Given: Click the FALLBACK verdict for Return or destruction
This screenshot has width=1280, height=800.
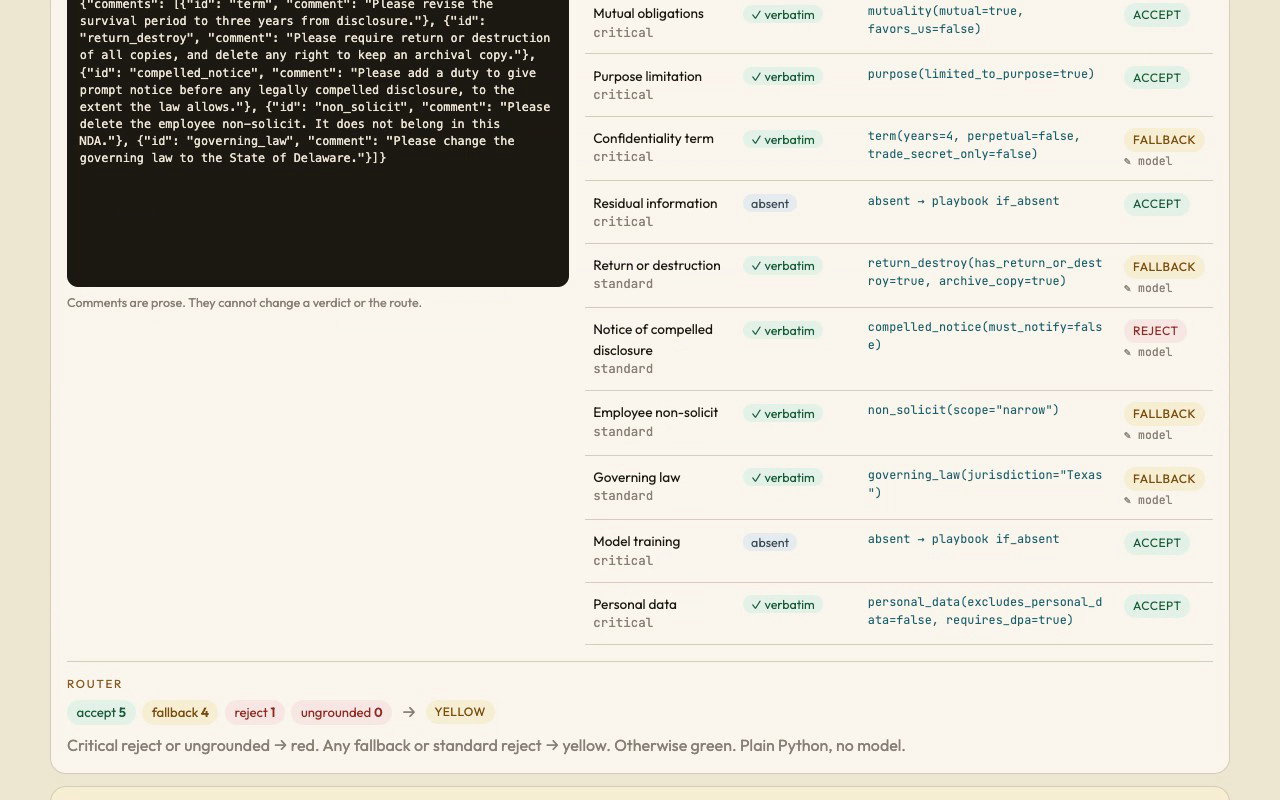Looking at the screenshot, I should (1164, 267).
